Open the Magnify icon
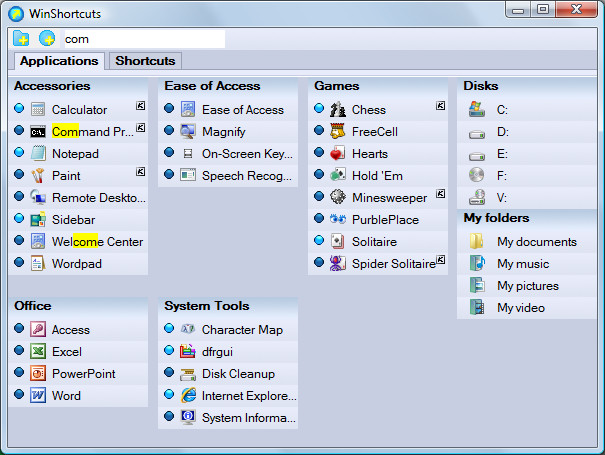This screenshot has height=455, width=605. [x=188, y=131]
